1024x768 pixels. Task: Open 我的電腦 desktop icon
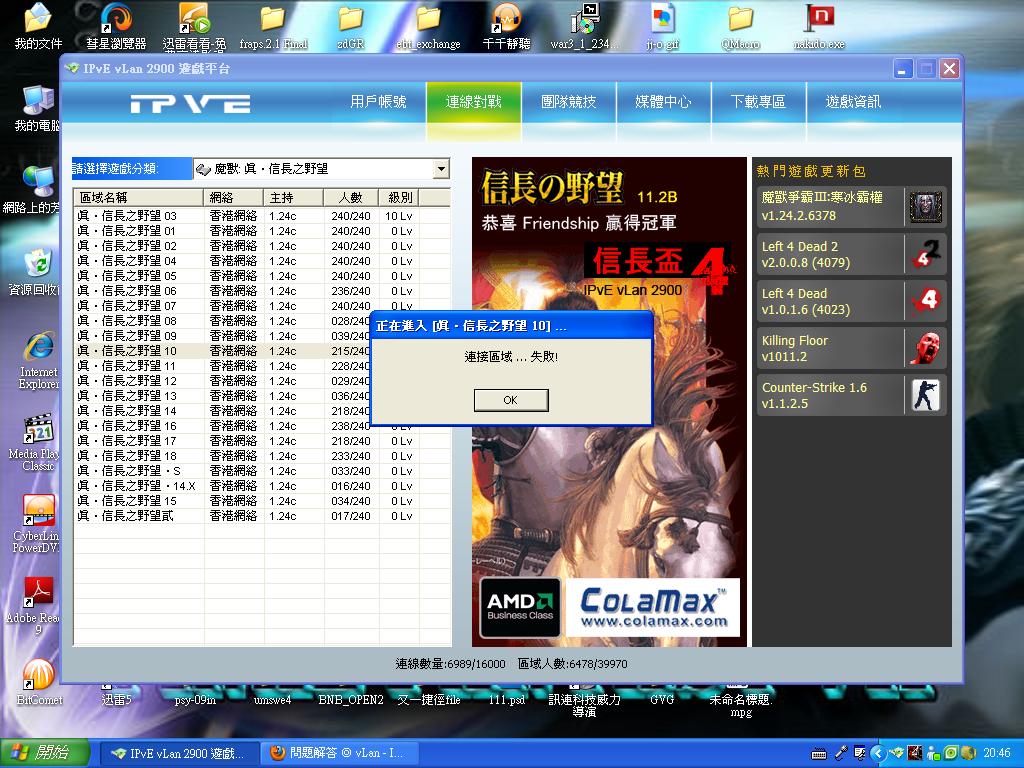[x=37, y=107]
